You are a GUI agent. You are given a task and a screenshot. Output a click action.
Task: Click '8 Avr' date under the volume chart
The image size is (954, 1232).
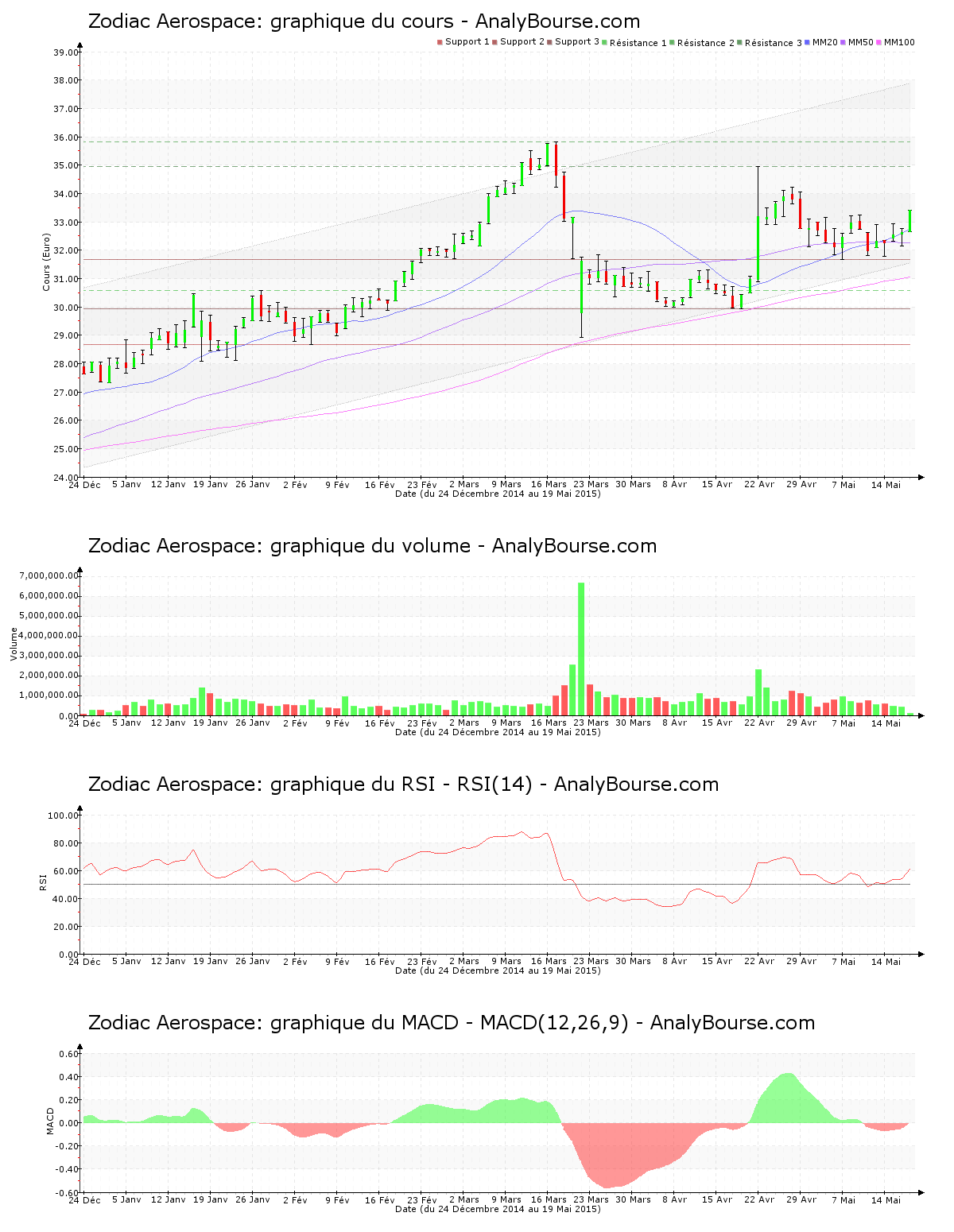[x=675, y=723]
